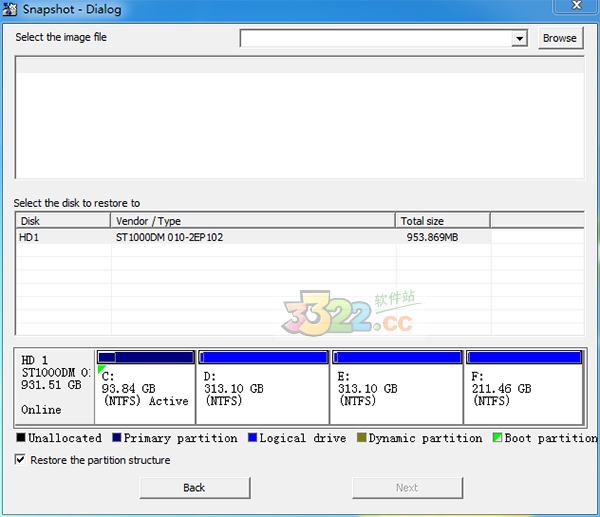Click the HD 1 disk info panel
Screen dimensions: 600x517
pos(54,385)
